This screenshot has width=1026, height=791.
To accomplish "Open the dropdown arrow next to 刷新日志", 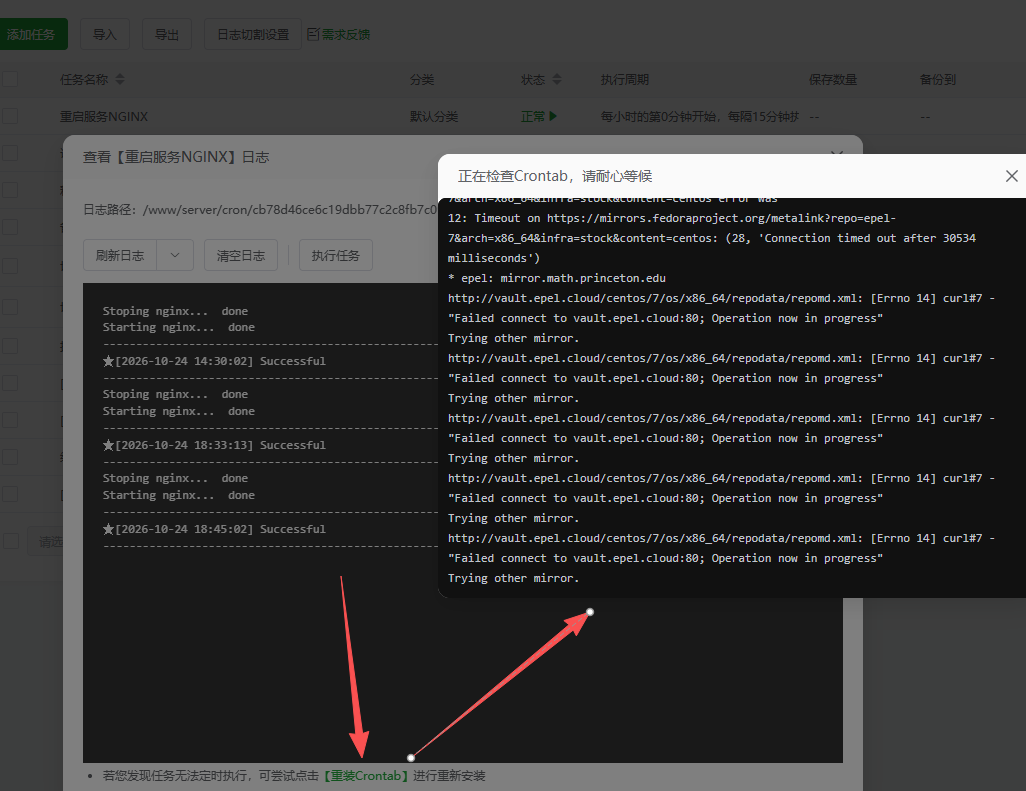I will pos(175,255).
